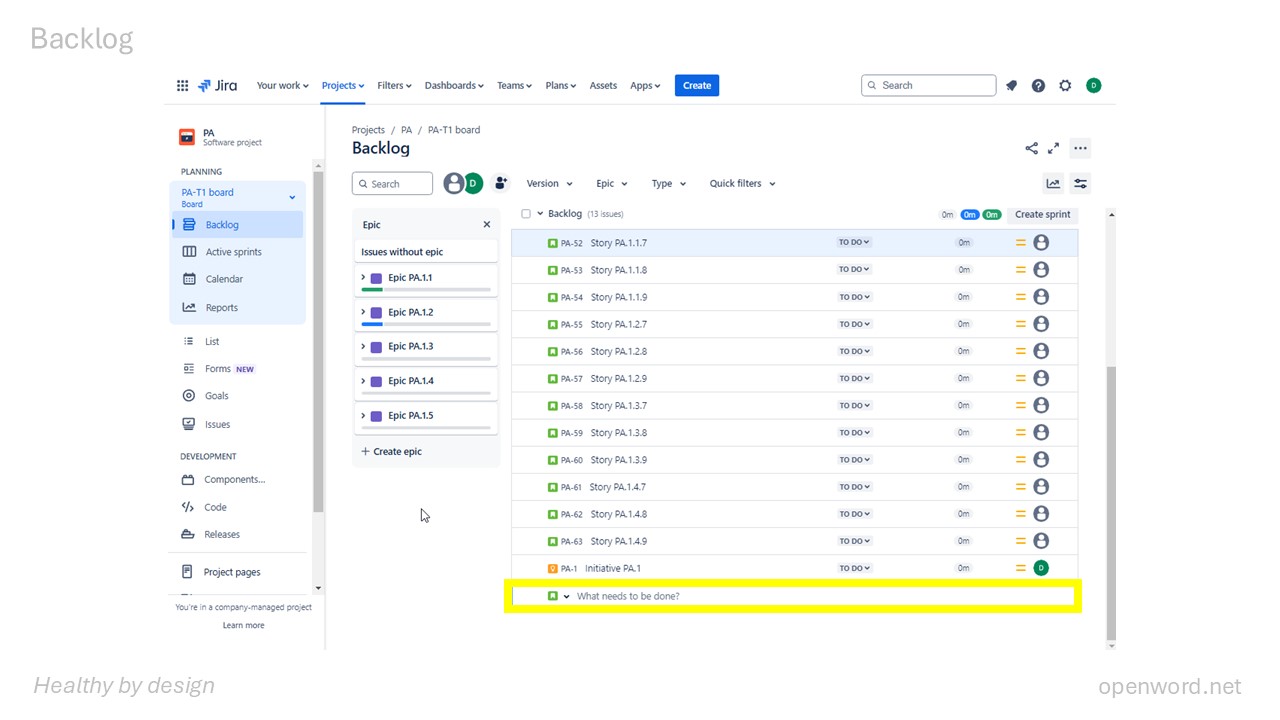
Task: Click priority icon for PA-63
Action: (x=1020, y=541)
